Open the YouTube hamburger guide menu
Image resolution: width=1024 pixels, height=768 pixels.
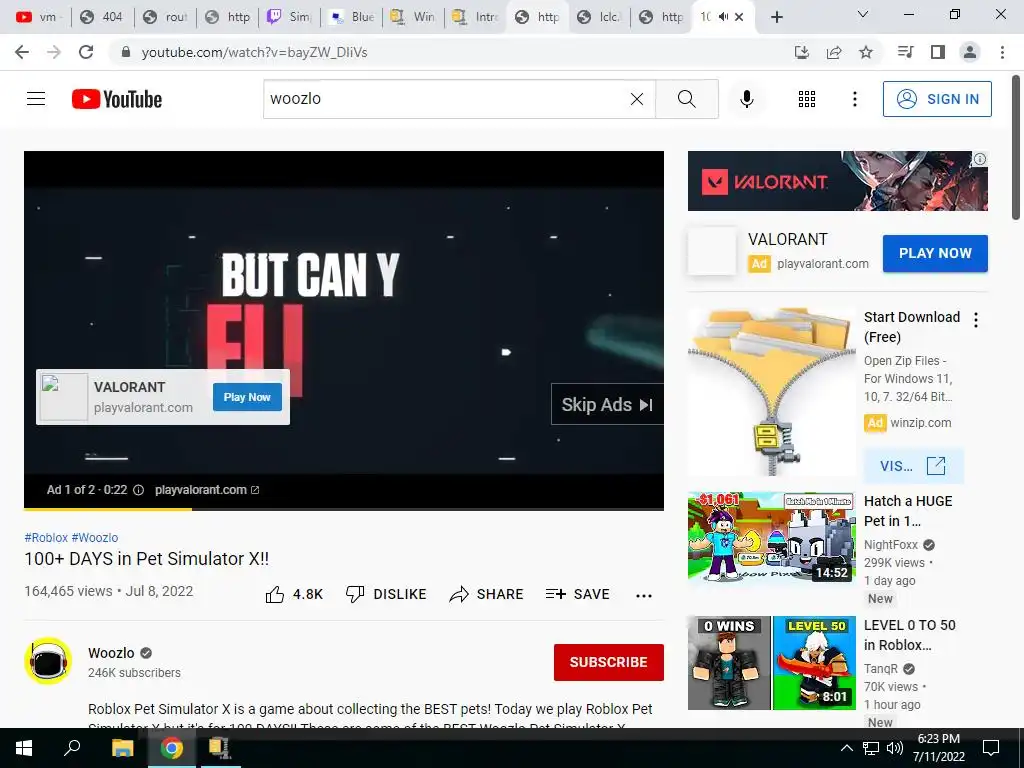pyautogui.click(x=36, y=99)
